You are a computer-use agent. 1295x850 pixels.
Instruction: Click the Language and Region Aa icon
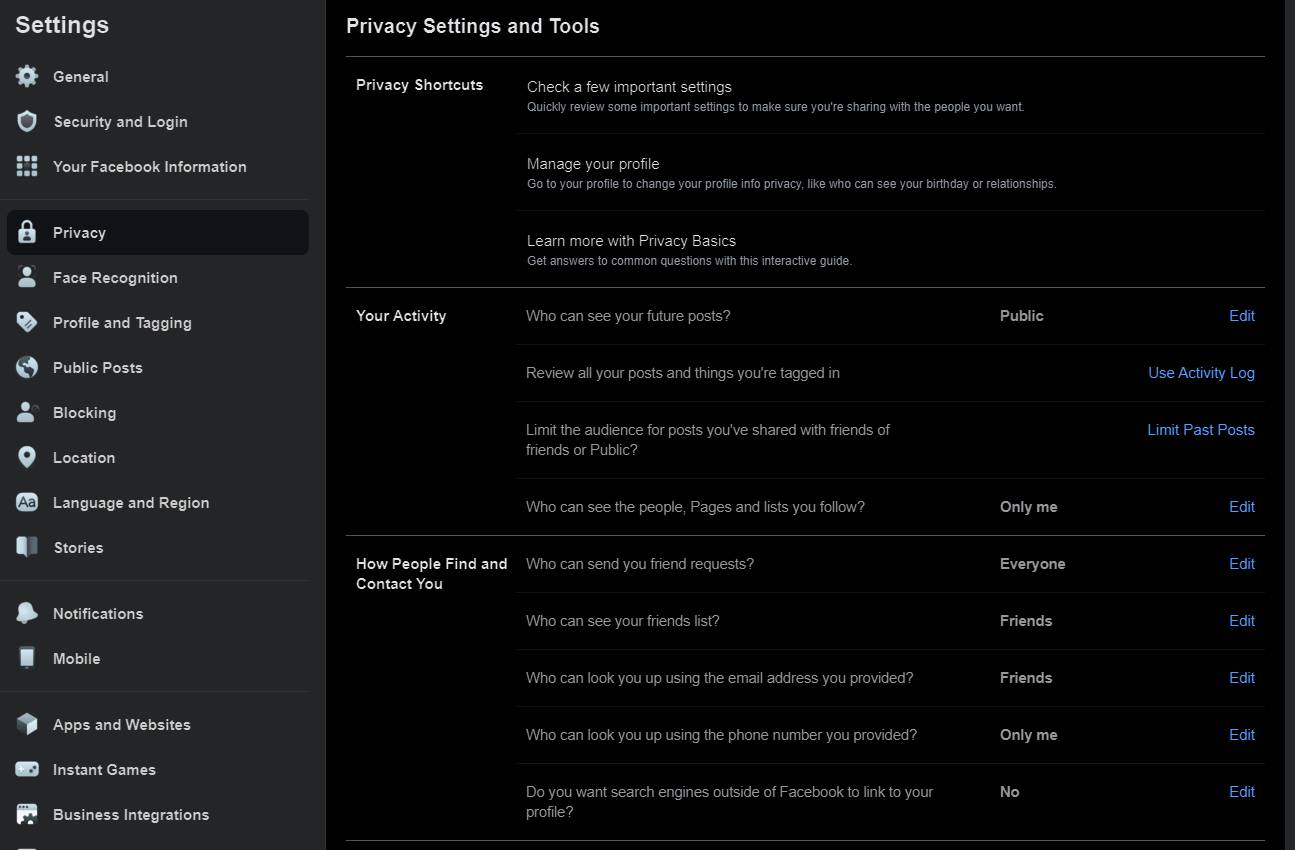tap(27, 502)
